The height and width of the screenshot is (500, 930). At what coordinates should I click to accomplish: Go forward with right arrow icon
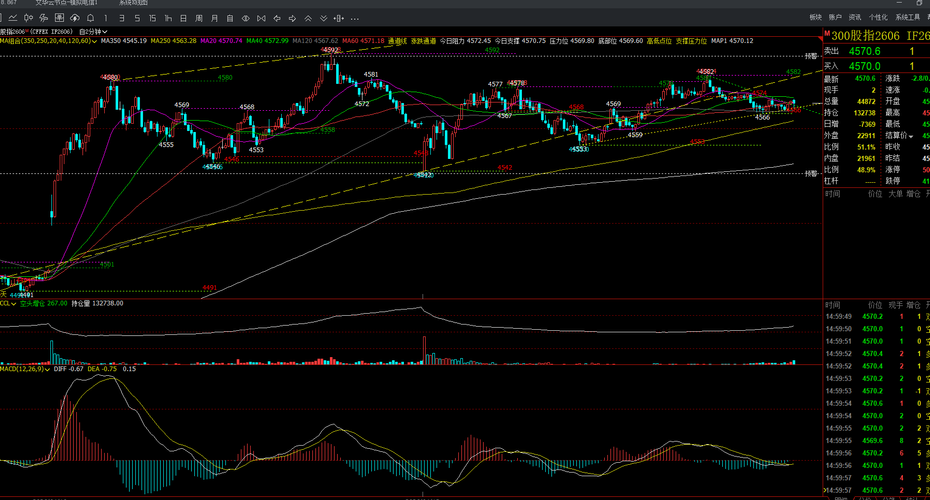292,18
